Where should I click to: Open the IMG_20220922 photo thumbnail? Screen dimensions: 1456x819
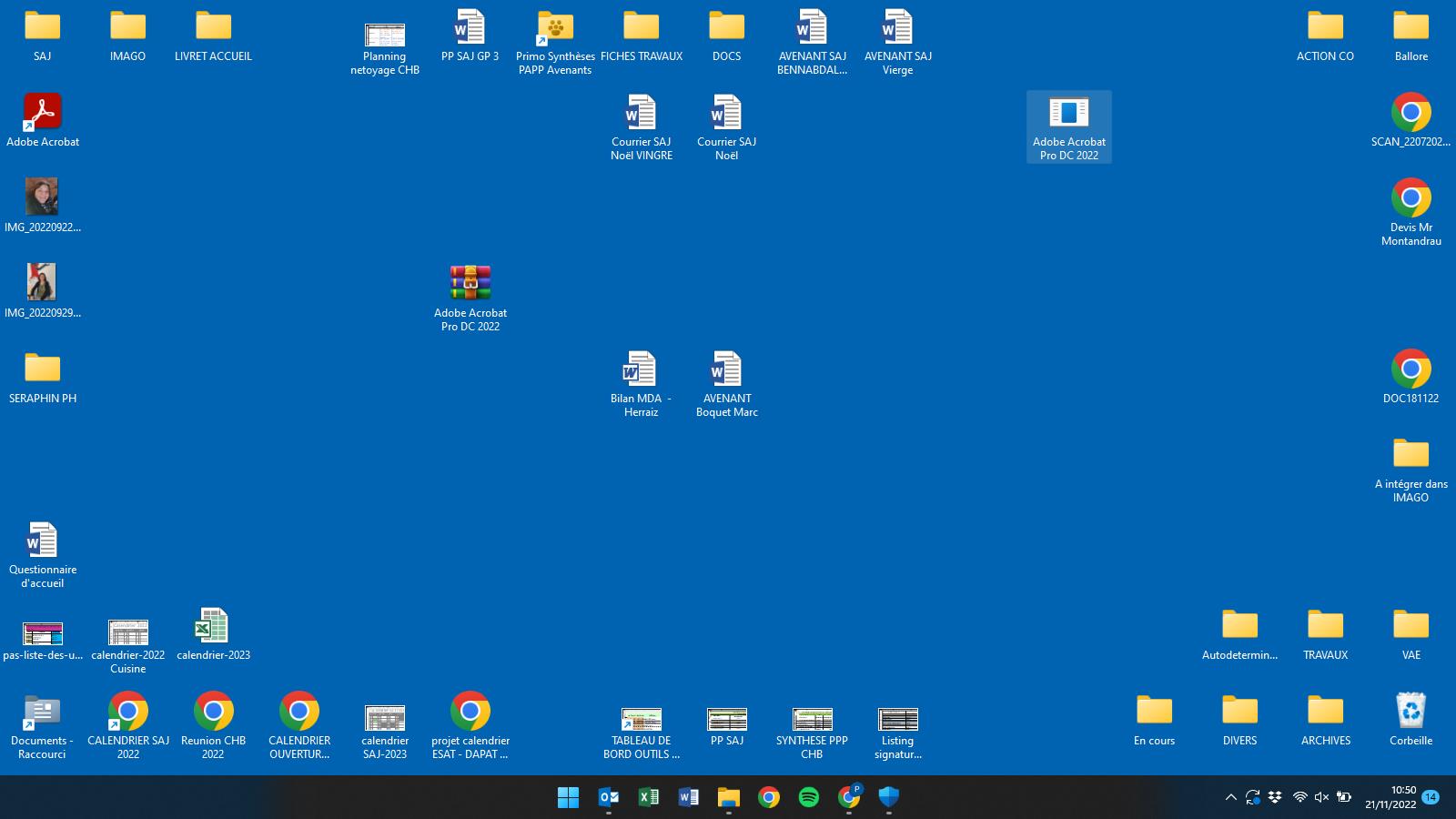coord(42,197)
